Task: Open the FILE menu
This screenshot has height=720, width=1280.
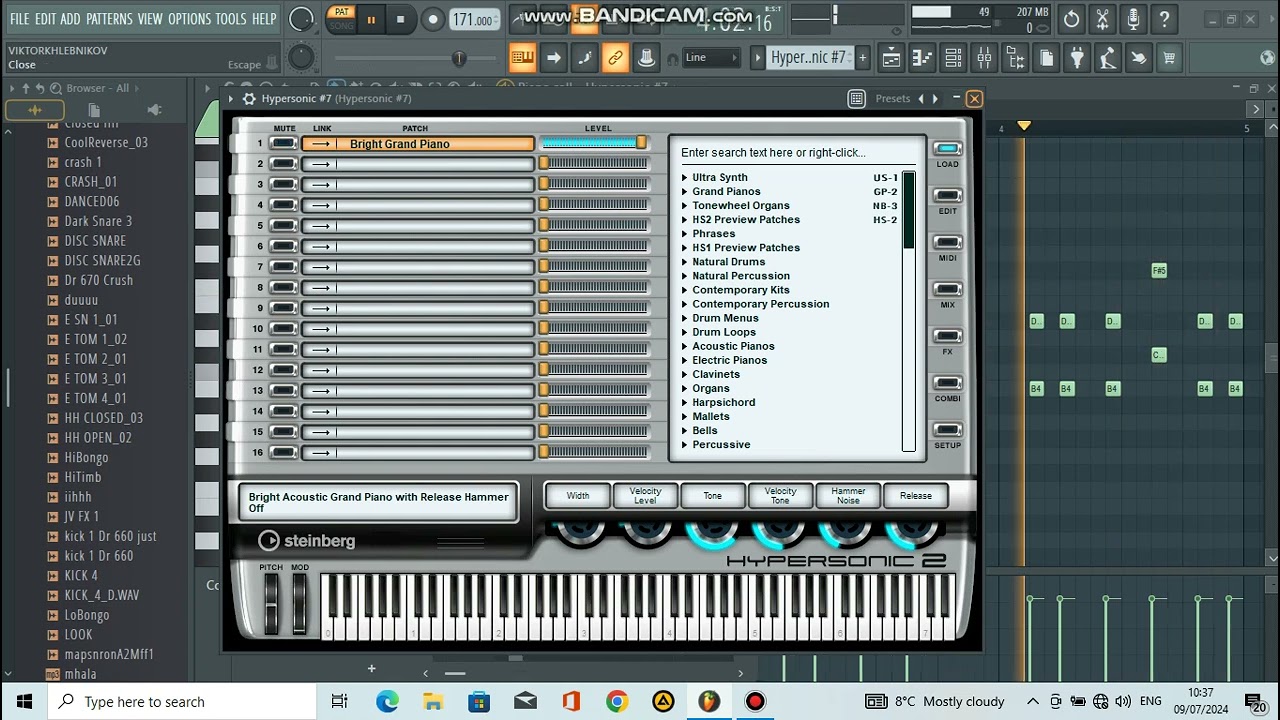Action: pyautogui.click(x=20, y=19)
